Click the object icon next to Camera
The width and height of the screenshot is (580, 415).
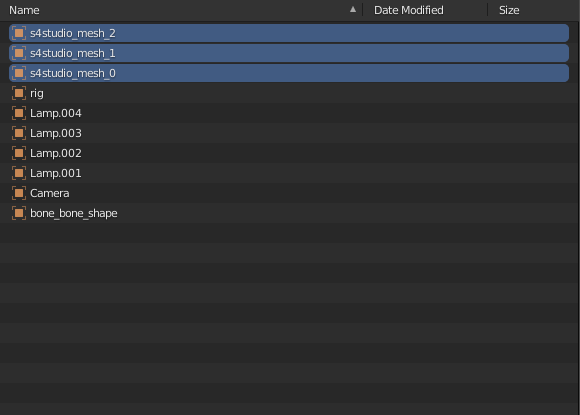[19, 193]
